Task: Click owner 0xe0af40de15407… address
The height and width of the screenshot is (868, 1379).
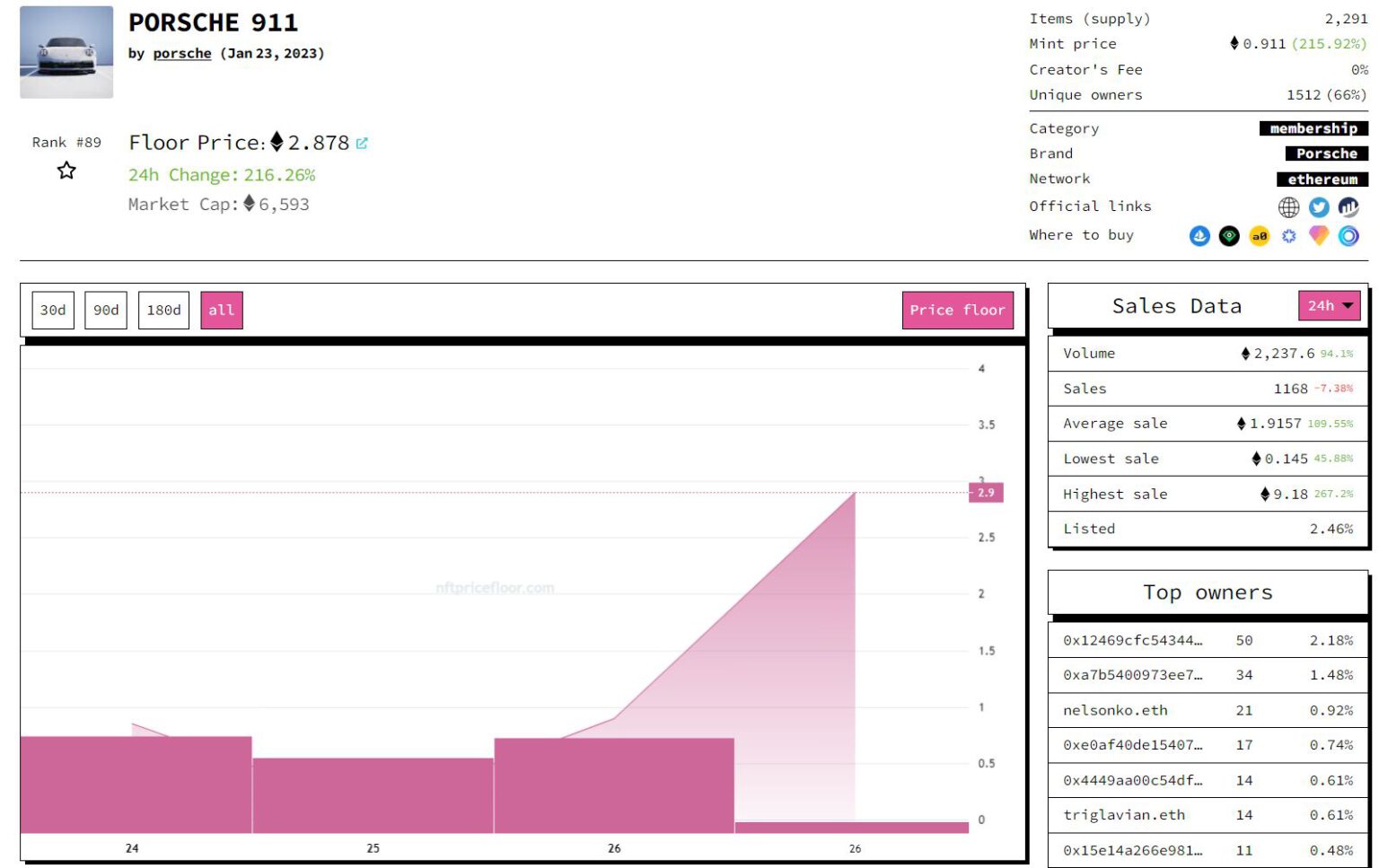Action: pyautogui.click(x=1132, y=745)
